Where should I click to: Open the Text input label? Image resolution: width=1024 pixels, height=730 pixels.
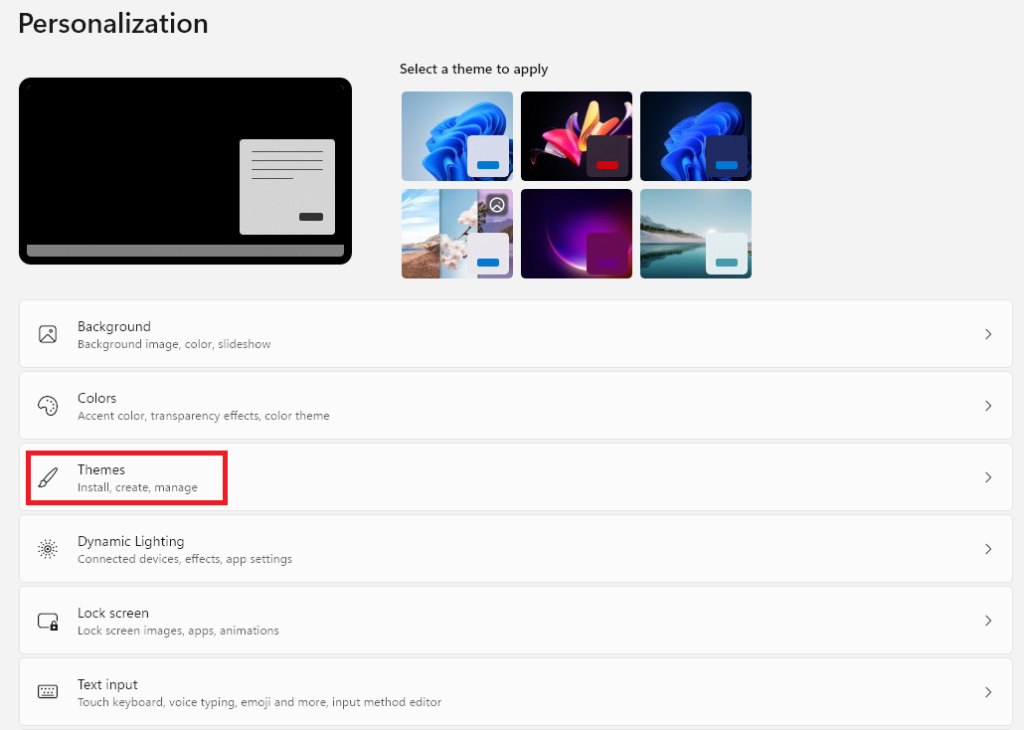click(108, 684)
